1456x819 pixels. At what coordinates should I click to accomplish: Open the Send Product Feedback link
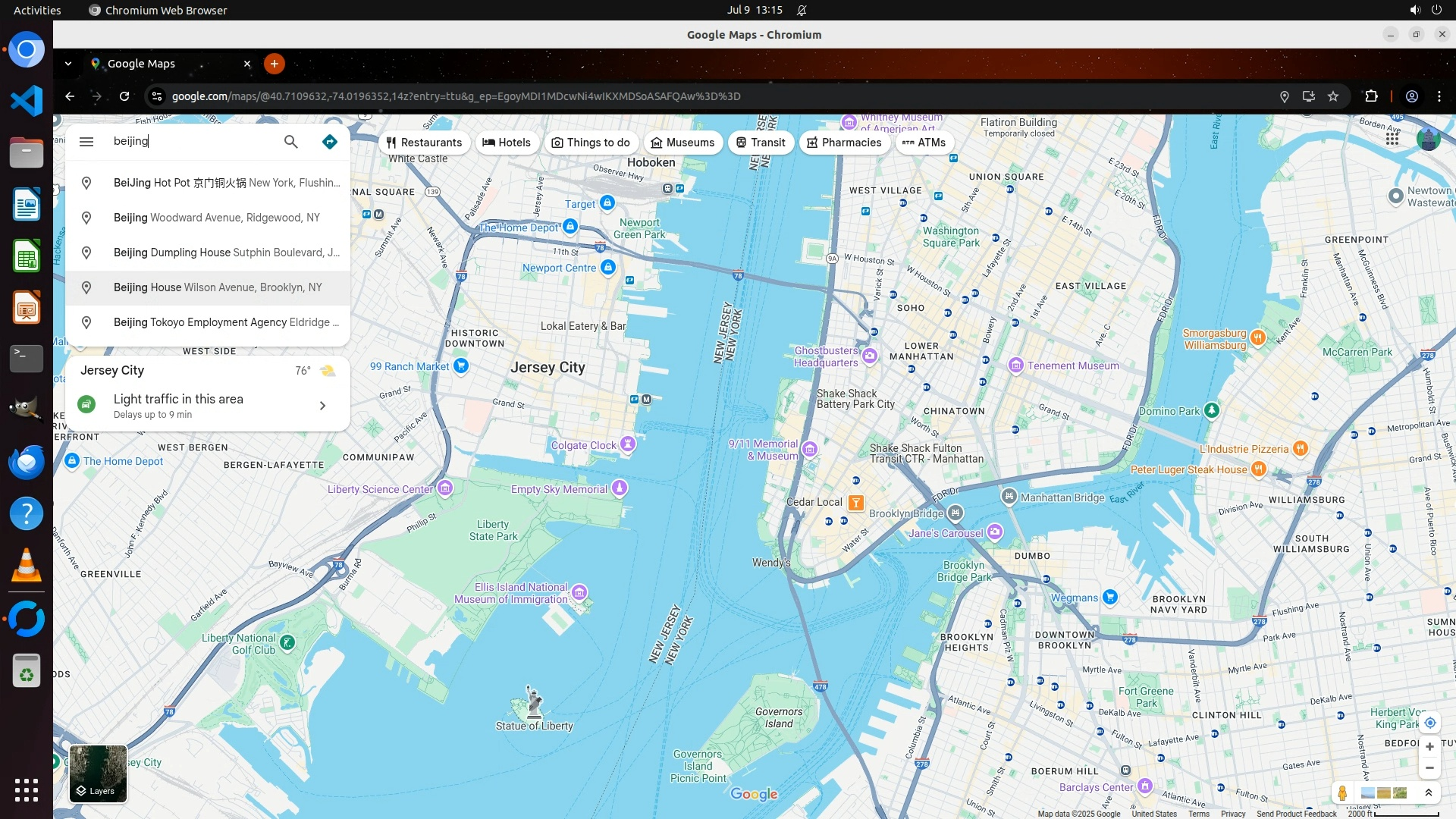pos(1296,814)
